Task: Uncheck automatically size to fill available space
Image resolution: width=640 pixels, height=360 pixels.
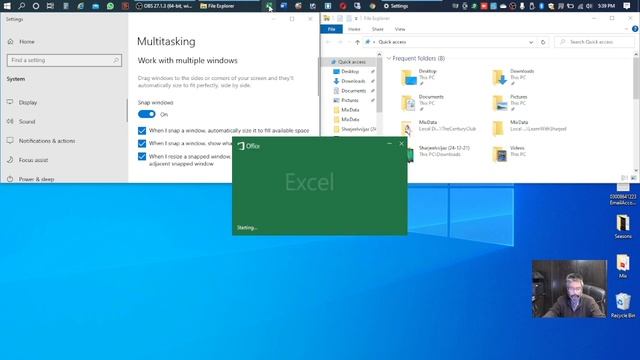Action: (142, 131)
